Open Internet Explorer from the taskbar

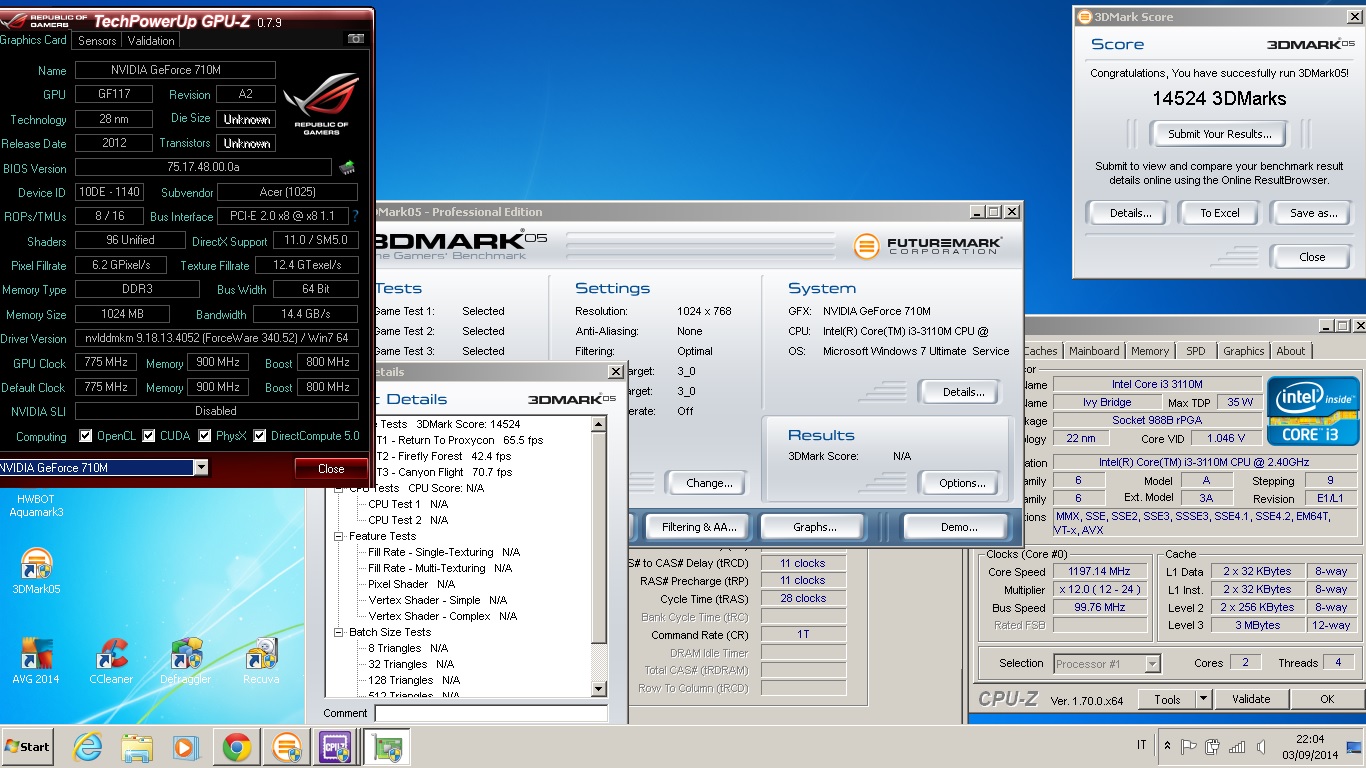pyautogui.click(x=88, y=747)
